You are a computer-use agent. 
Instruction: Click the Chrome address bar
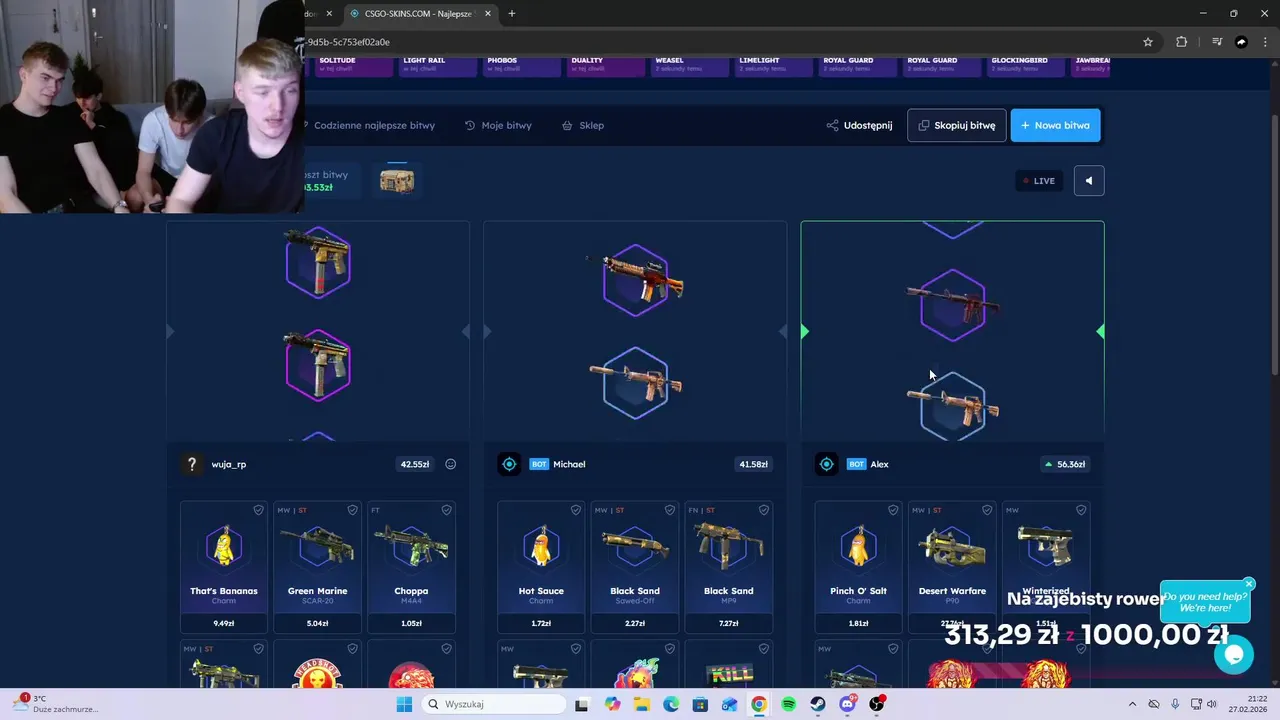pos(720,42)
